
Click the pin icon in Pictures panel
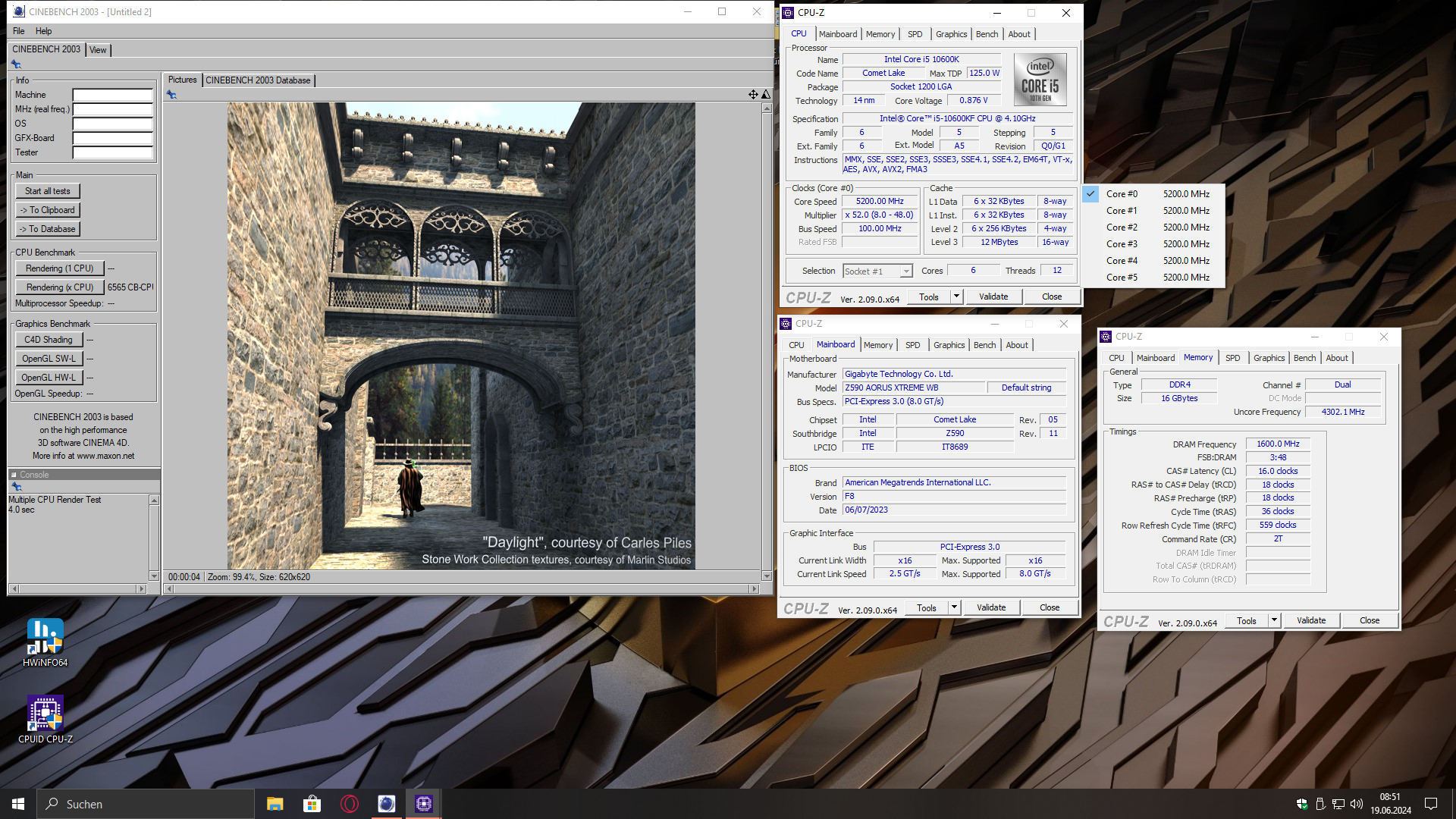coord(171,95)
